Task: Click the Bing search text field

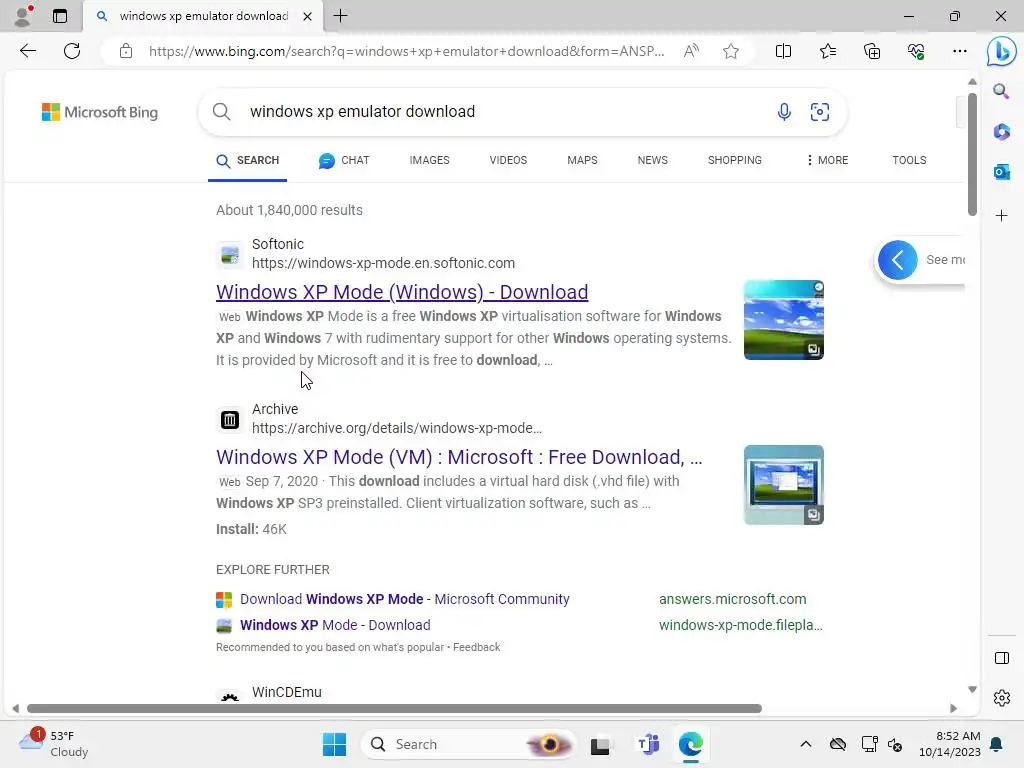Action: click(x=503, y=112)
